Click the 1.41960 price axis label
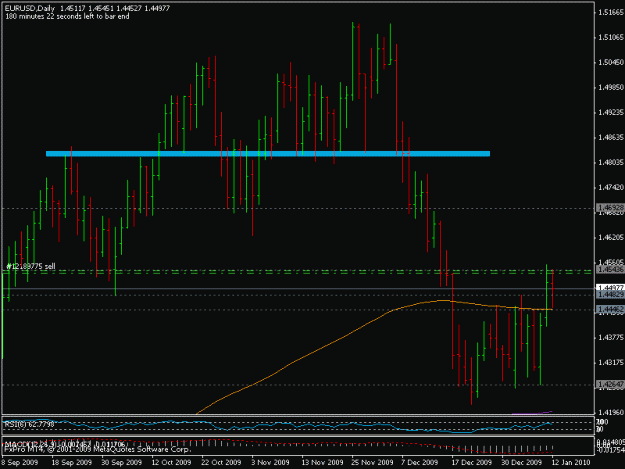The height and width of the screenshot is (469, 625). (611, 412)
